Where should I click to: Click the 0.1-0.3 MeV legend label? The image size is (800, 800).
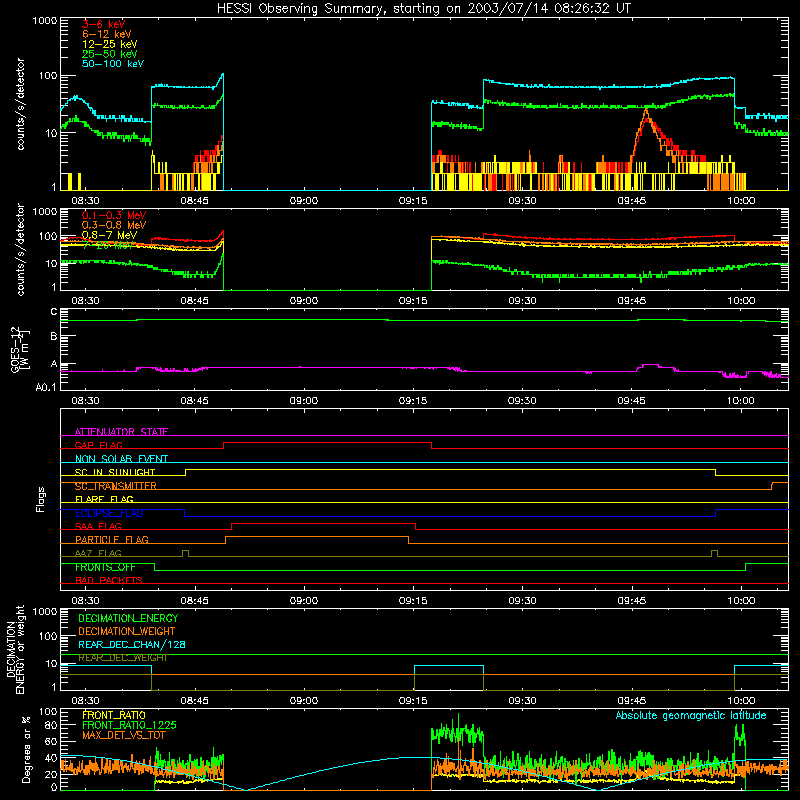click(x=114, y=215)
